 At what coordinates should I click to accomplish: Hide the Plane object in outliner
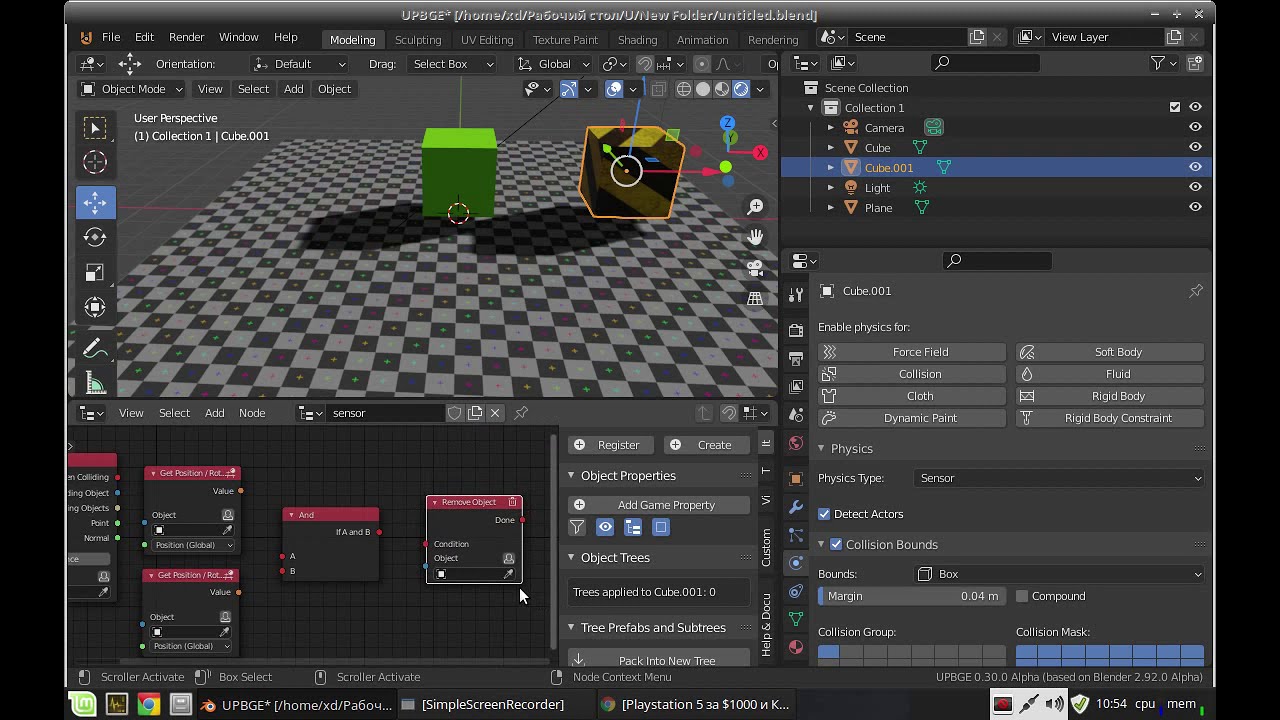click(1195, 208)
